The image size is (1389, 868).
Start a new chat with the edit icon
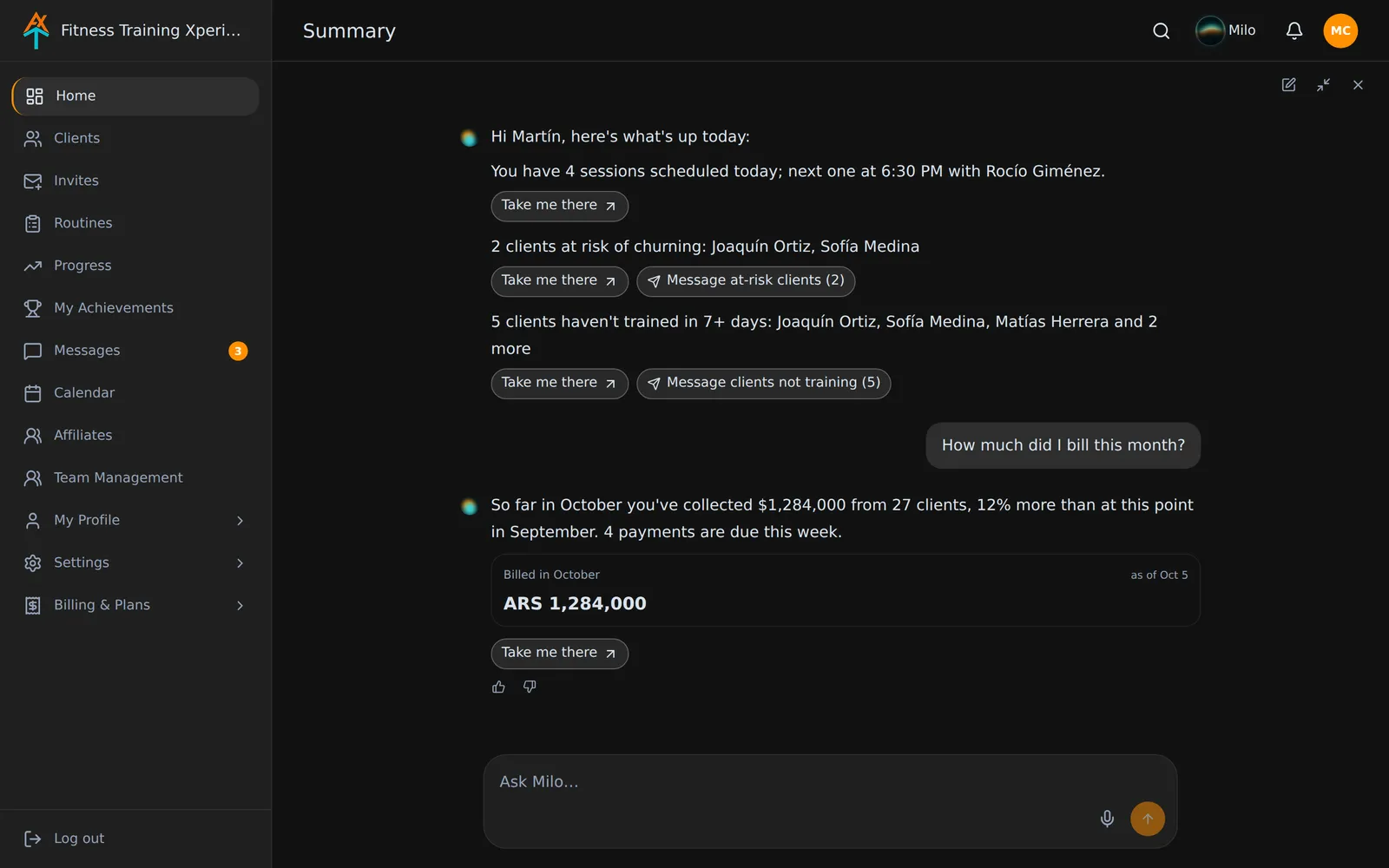pyautogui.click(x=1288, y=85)
